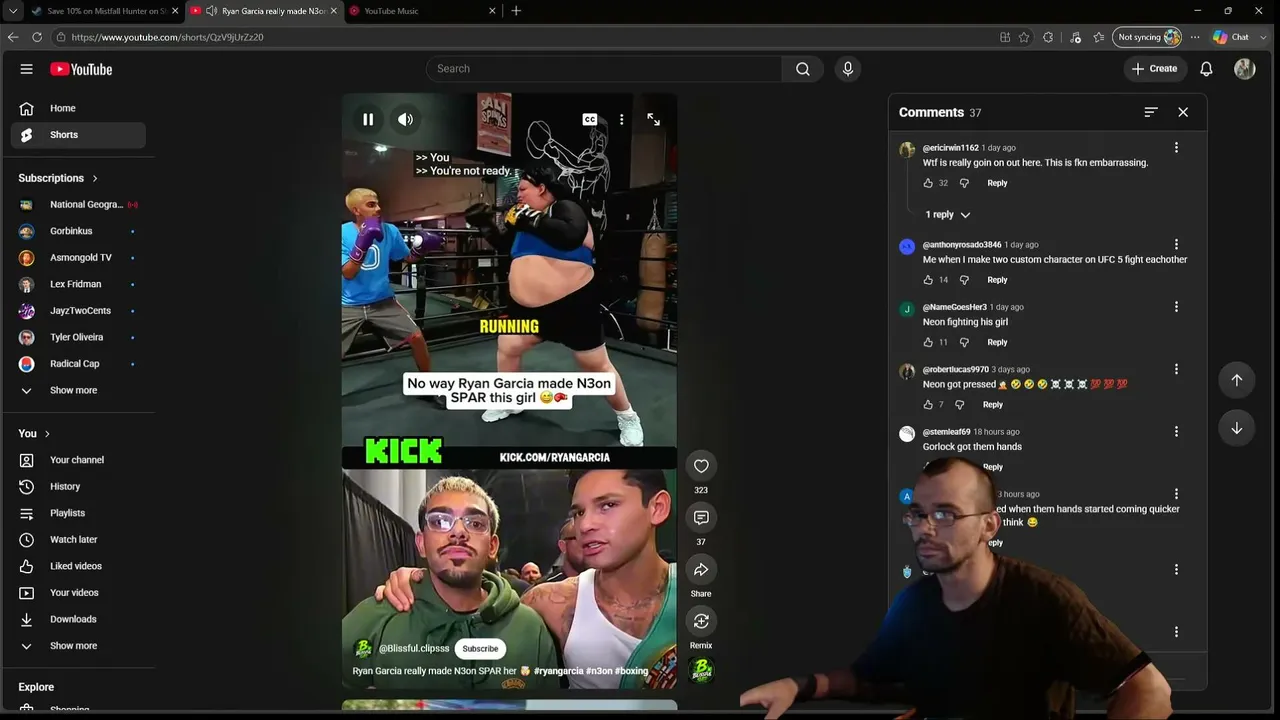The height and width of the screenshot is (720, 1280).
Task: Focus the YouTube search field
Action: click(x=604, y=69)
